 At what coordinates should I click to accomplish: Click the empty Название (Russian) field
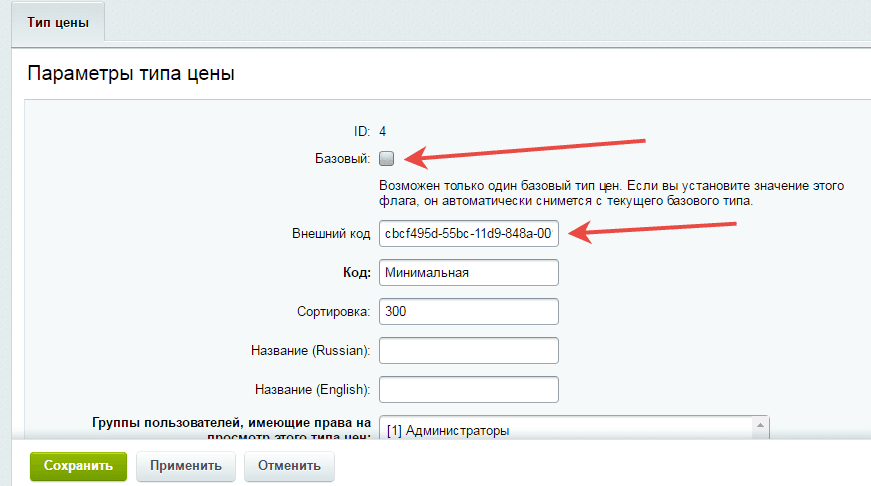click(x=467, y=350)
